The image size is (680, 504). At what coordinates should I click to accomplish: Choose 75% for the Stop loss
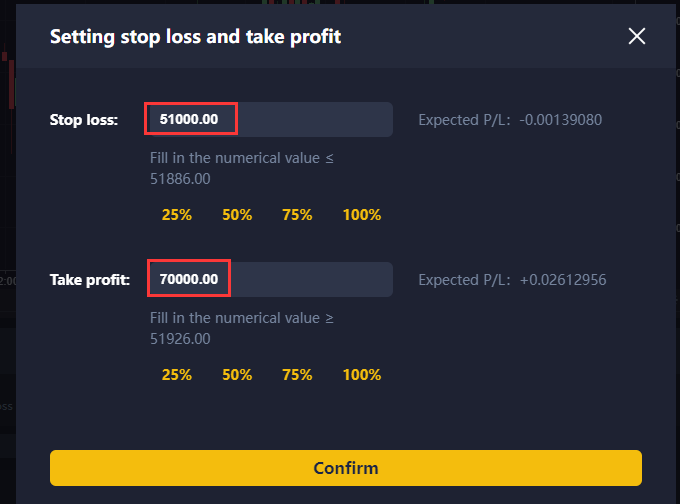coord(297,215)
